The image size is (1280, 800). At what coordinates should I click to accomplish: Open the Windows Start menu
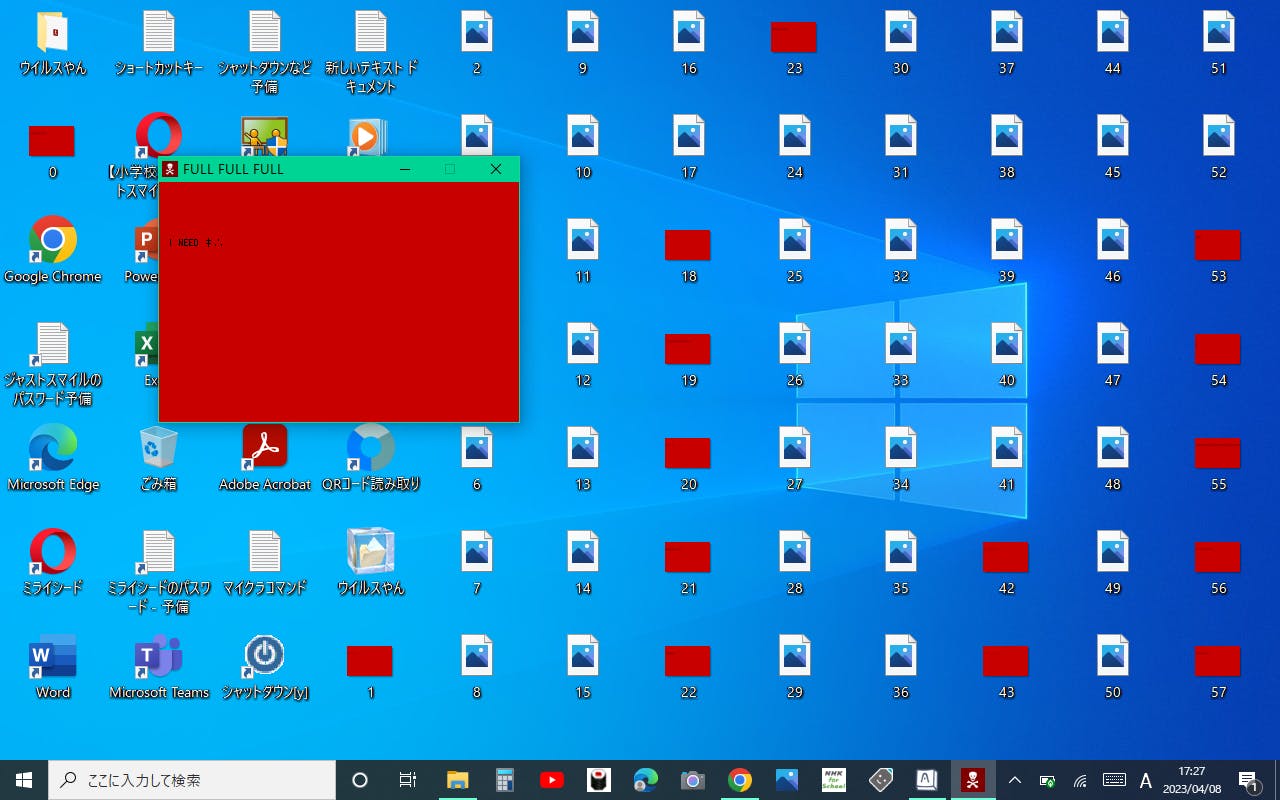click(24, 780)
